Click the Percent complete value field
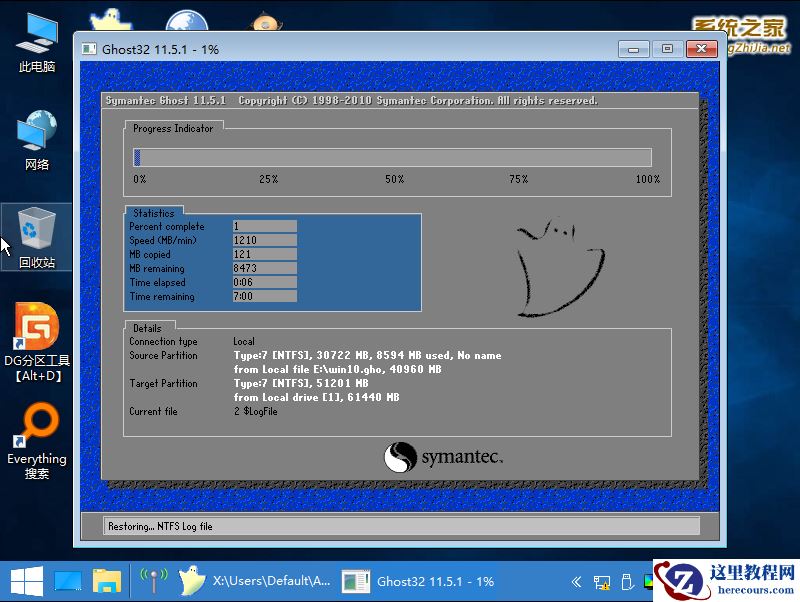The height and width of the screenshot is (602, 800). [264, 226]
